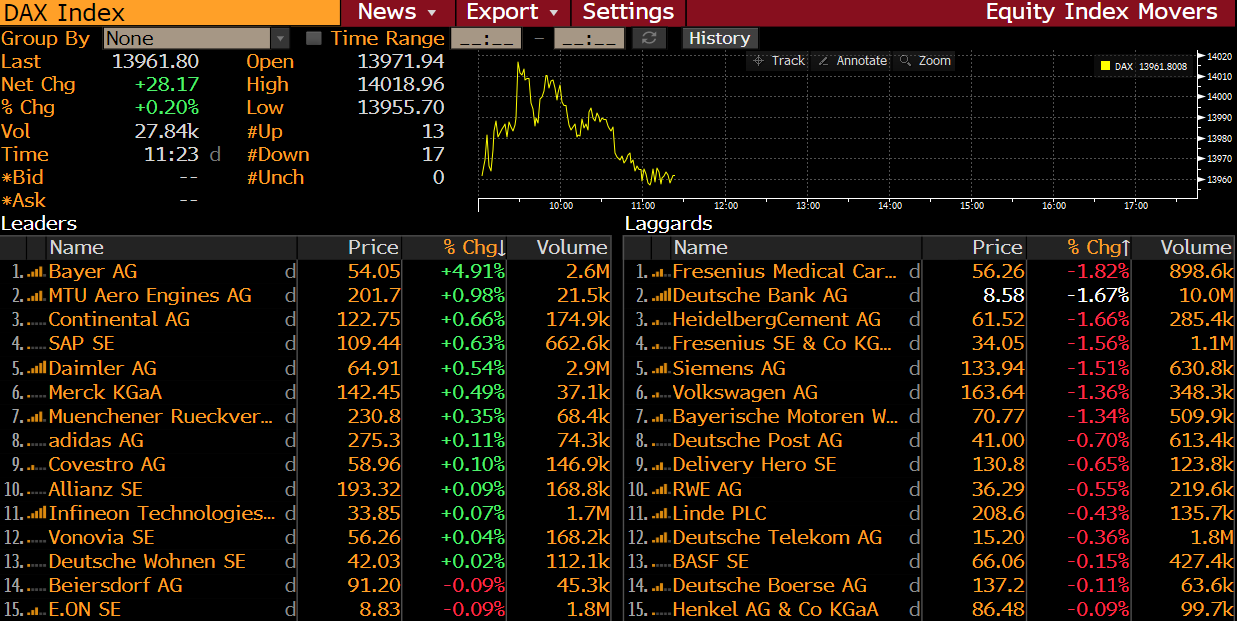The width and height of the screenshot is (1237, 621).
Task: Activate the Zoom chart tool
Action: click(x=925, y=61)
